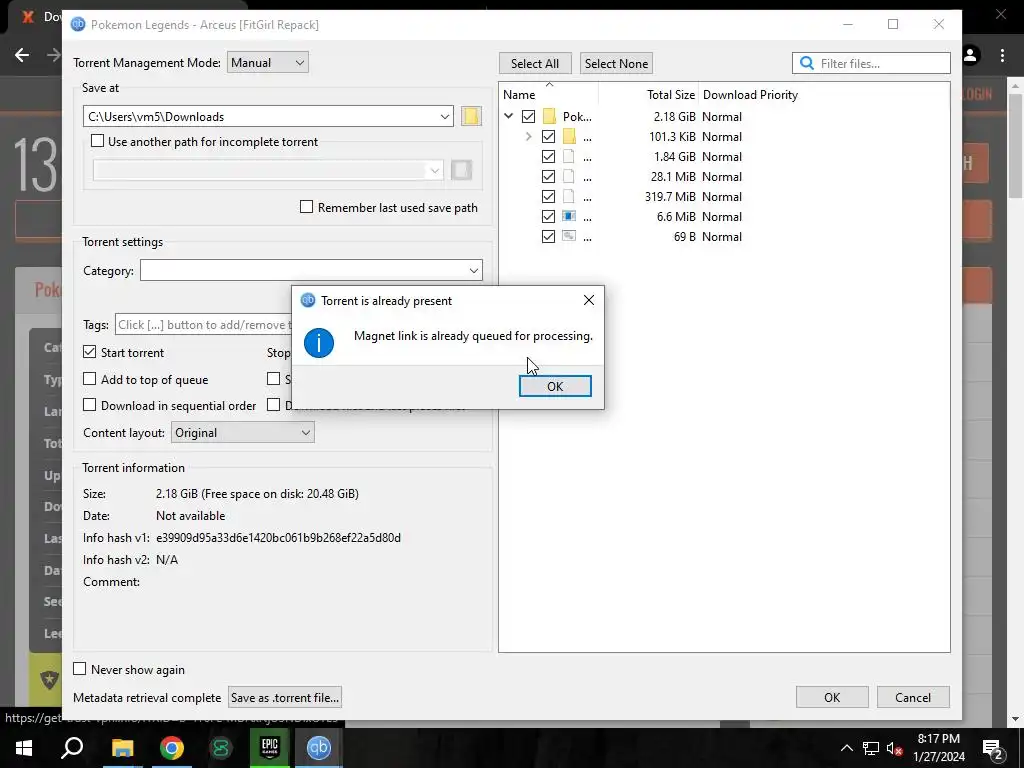Open the notification center in the taskbar
The image size is (1024, 768).
(993, 748)
